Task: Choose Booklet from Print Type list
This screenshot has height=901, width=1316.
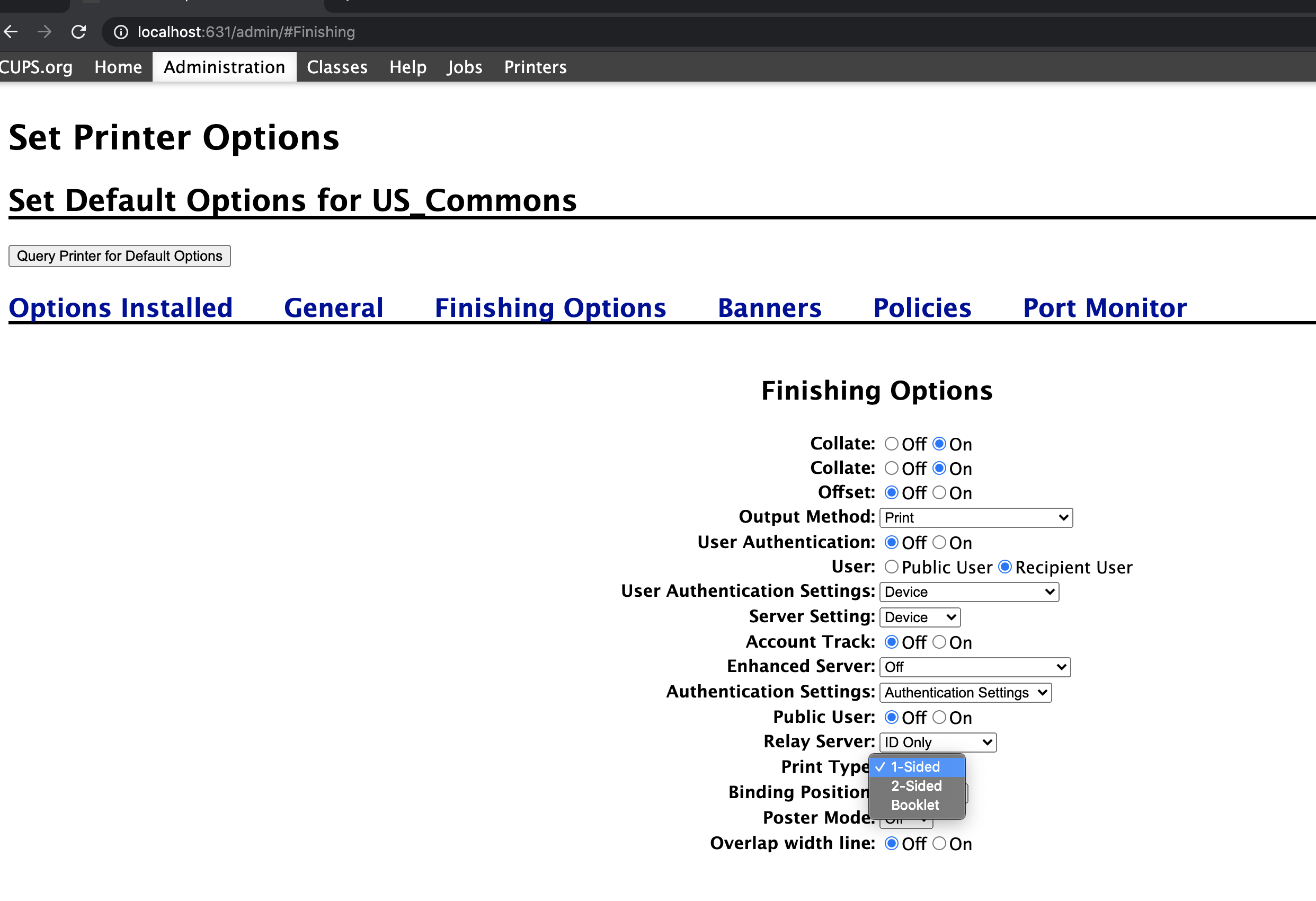Action: click(915, 805)
